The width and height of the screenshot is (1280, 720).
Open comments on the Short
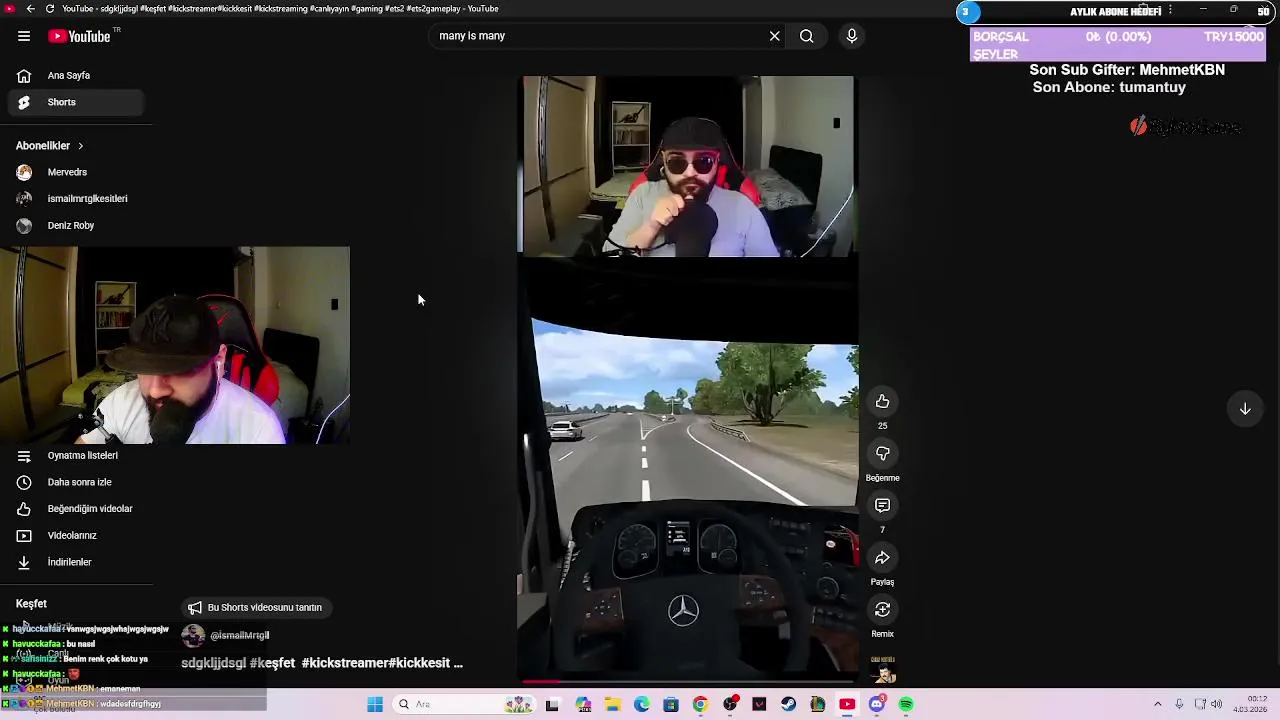(882, 506)
